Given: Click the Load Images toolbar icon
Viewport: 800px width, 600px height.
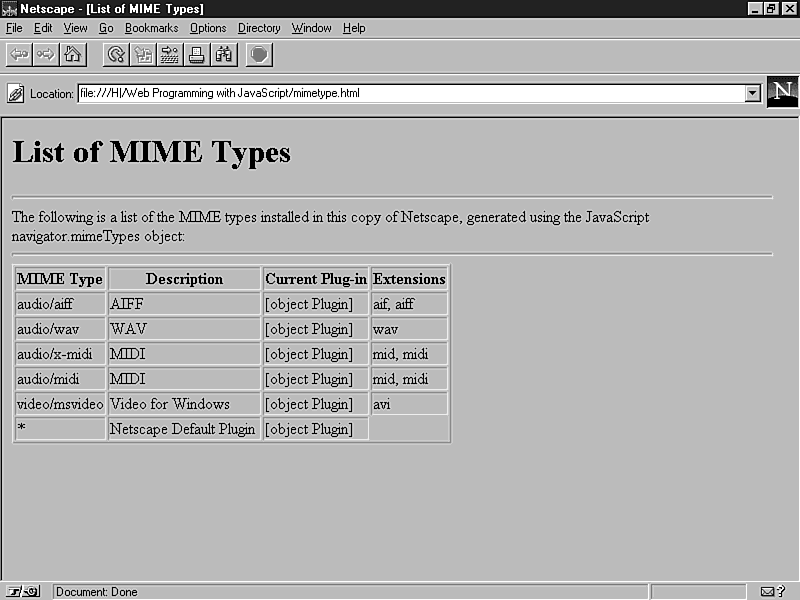Looking at the screenshot, I should coord(144,54).
